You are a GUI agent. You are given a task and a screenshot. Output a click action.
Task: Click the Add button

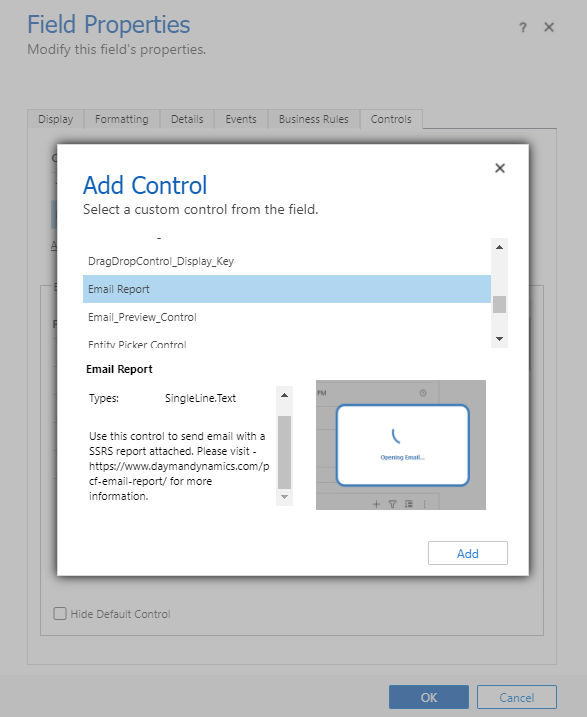click(x=468, y=553)
